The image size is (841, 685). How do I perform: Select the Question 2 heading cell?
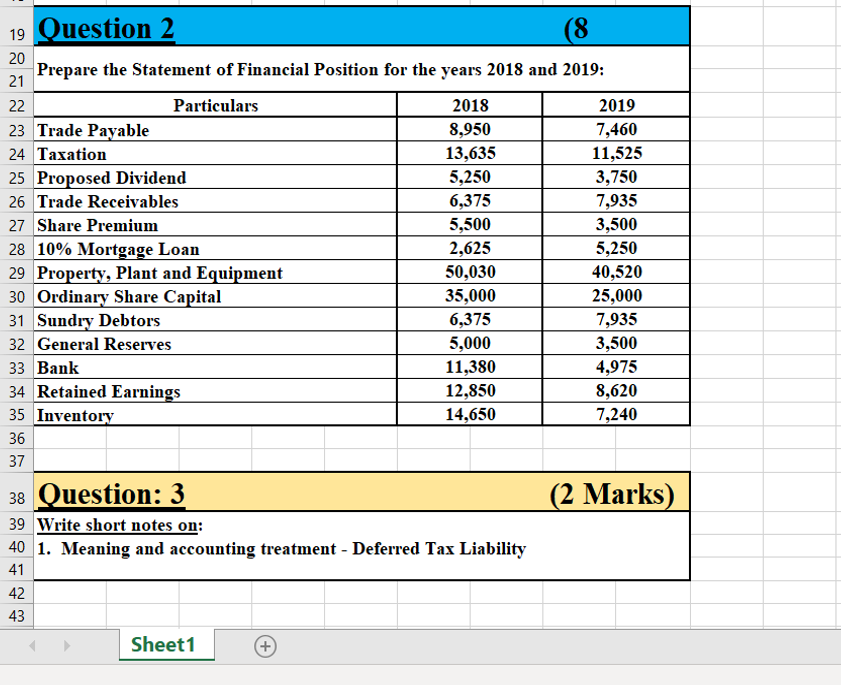362,27
